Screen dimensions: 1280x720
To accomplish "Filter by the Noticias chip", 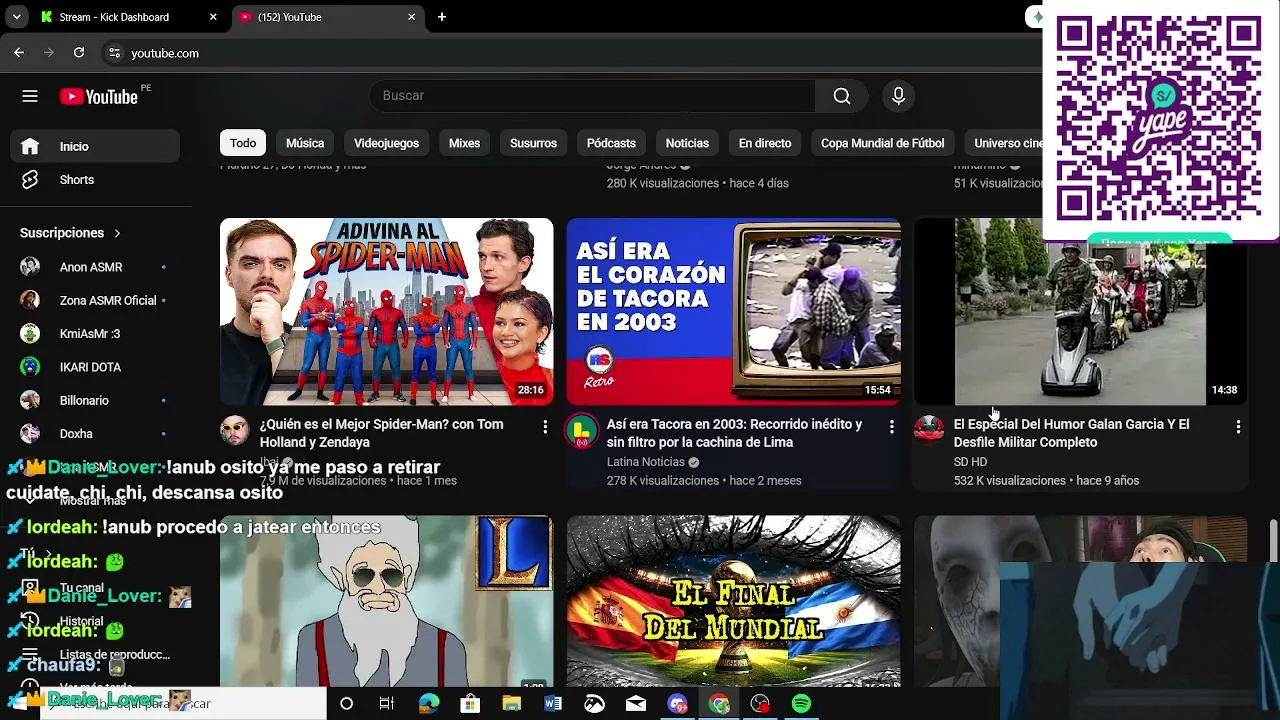I will click(x=687, y=143).
